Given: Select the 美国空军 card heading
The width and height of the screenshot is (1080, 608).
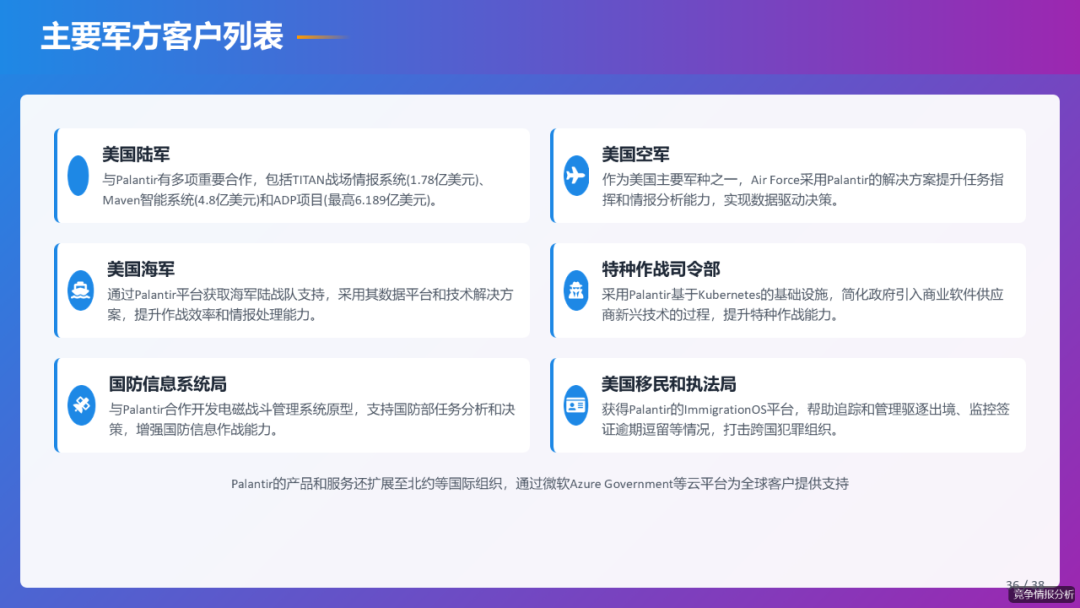Looking at the screenshot, I should pyautogui.click(x=635, y=154).
